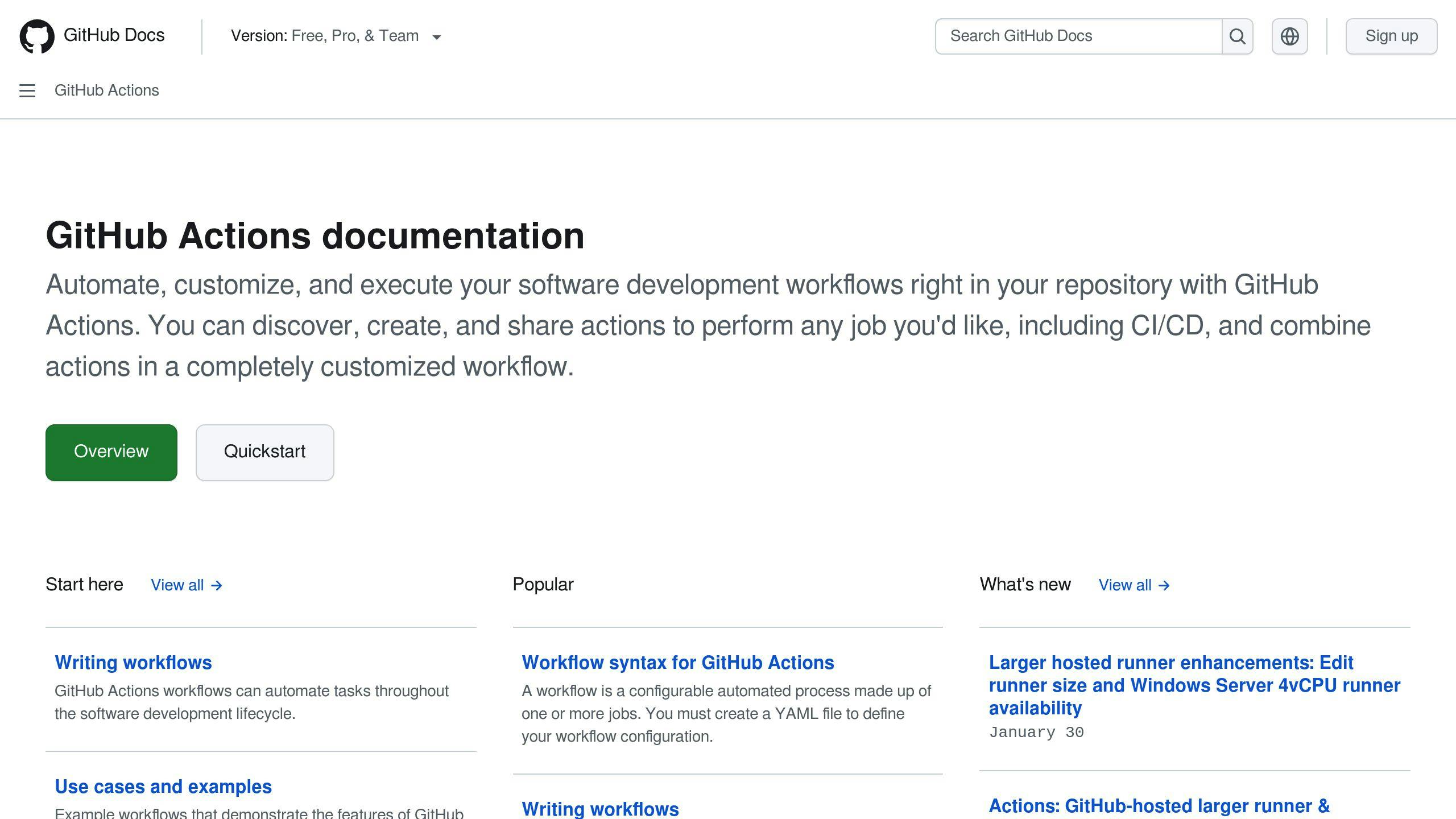This screenshot has width=1456, height=819.
Task: Click the green Overview button
Action: tap(111, 452)
